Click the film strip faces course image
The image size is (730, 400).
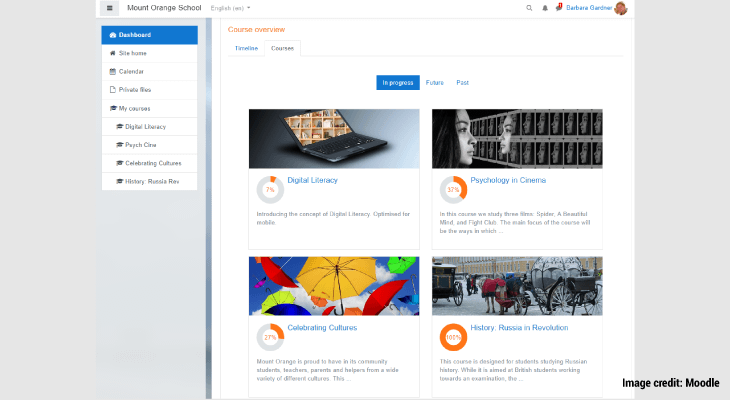(x=517, y=139)
